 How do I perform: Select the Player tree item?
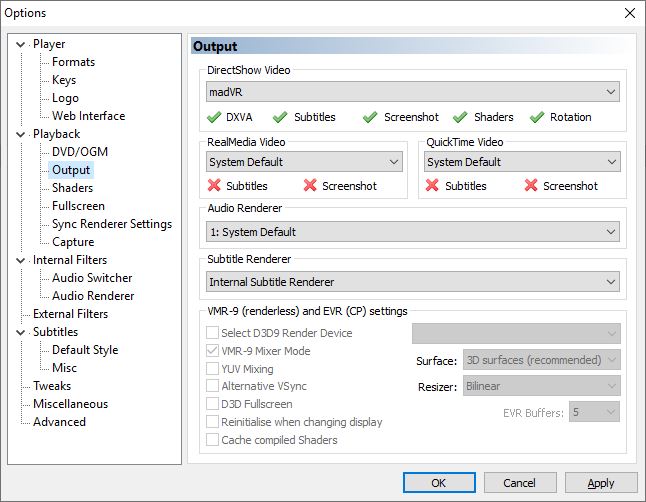pos(49,44)
